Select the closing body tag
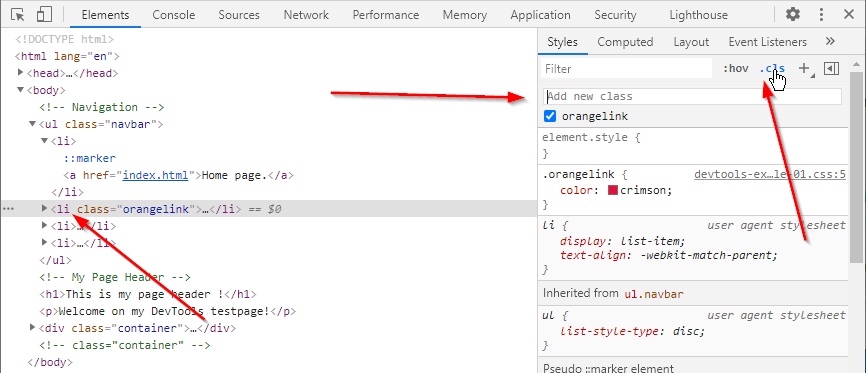This screenshot has width=866, height=373. pyautogui.click(x=50, y=363)
